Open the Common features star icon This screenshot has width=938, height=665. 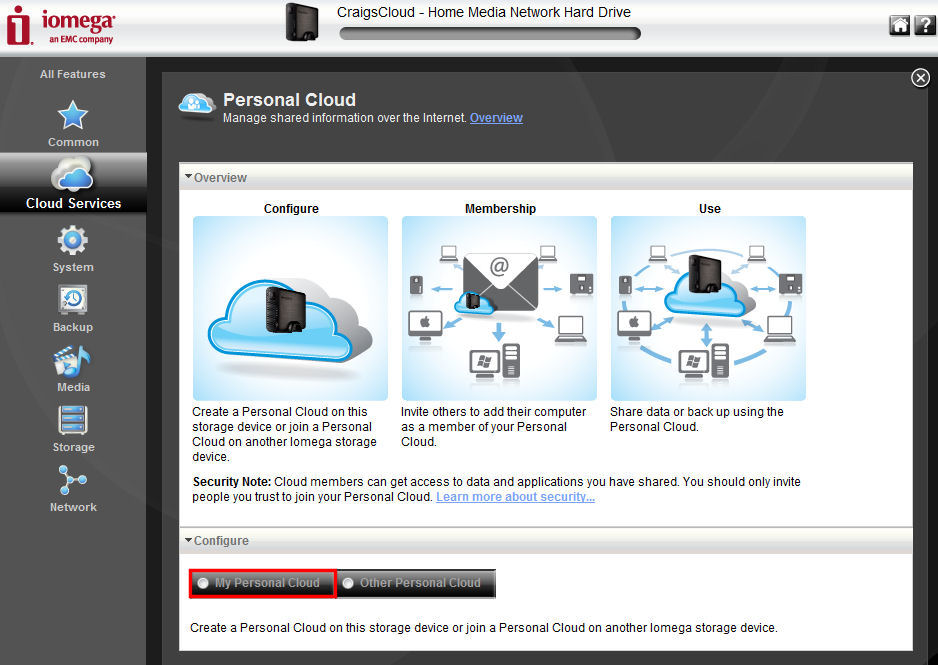tap(73, 115)
